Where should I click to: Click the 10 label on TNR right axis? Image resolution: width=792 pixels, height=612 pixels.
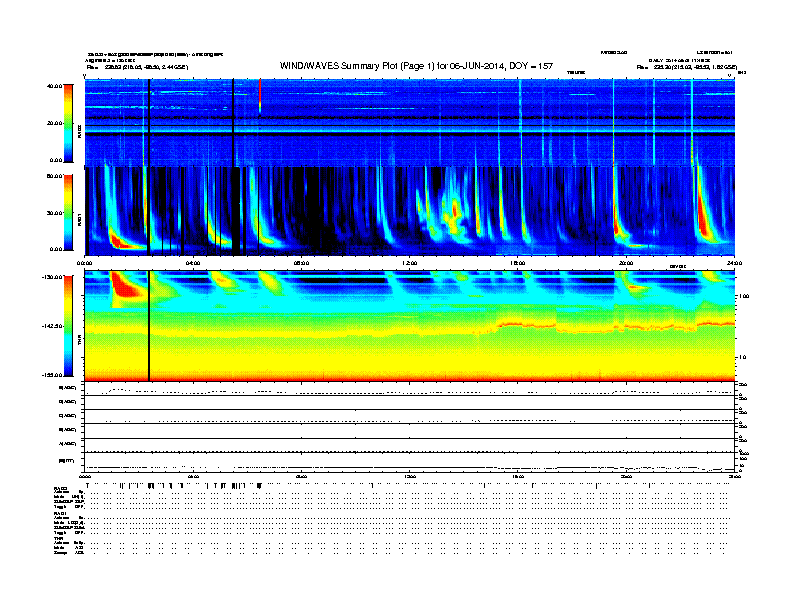point(744,358)
